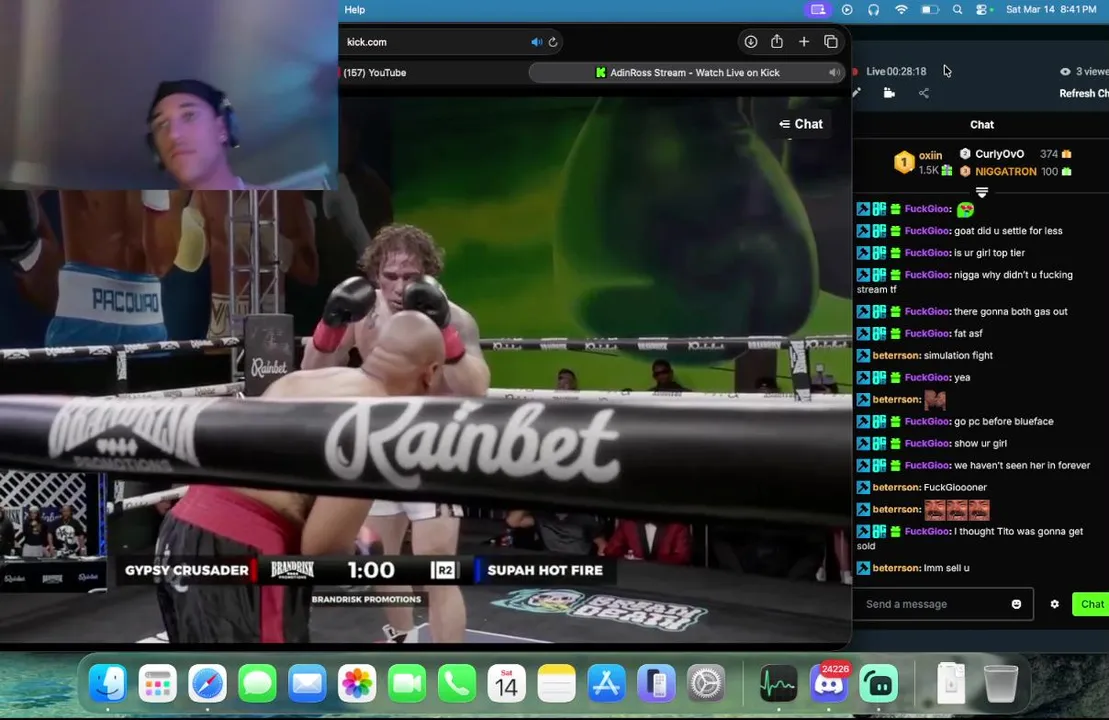1109x720 pixels.
Task: Open the emoji picker in message box
Action: point(1016,604)
